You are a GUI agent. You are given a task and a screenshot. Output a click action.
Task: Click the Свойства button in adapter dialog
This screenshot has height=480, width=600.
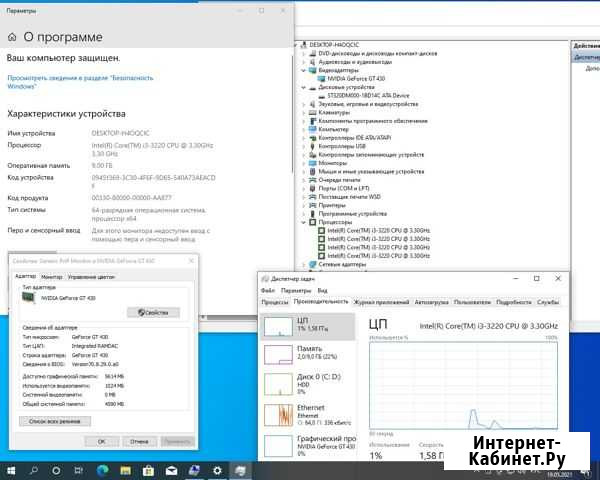153,313
